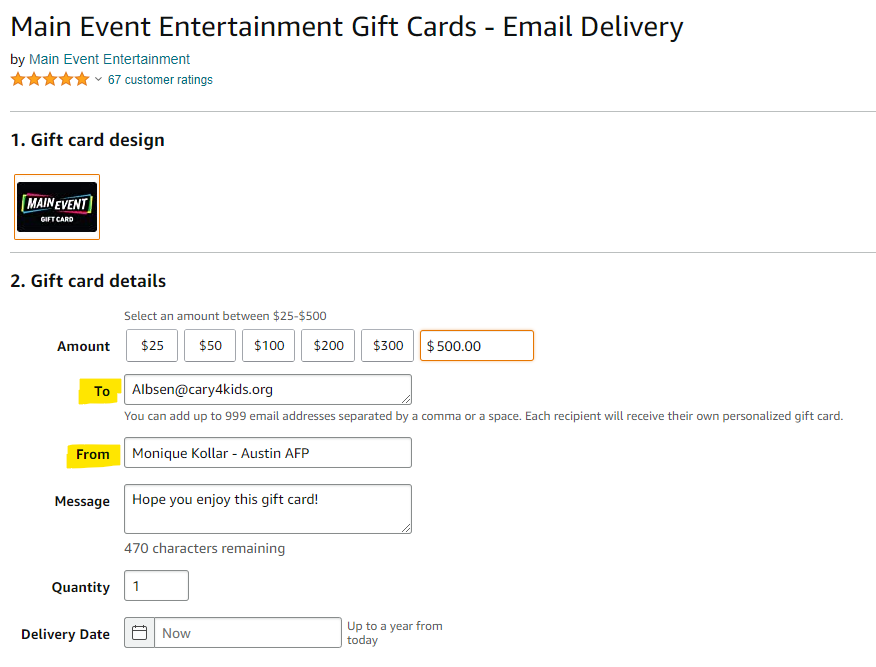Select the Main Event gift card design
876x667 pixels.
tap(57, 207)
